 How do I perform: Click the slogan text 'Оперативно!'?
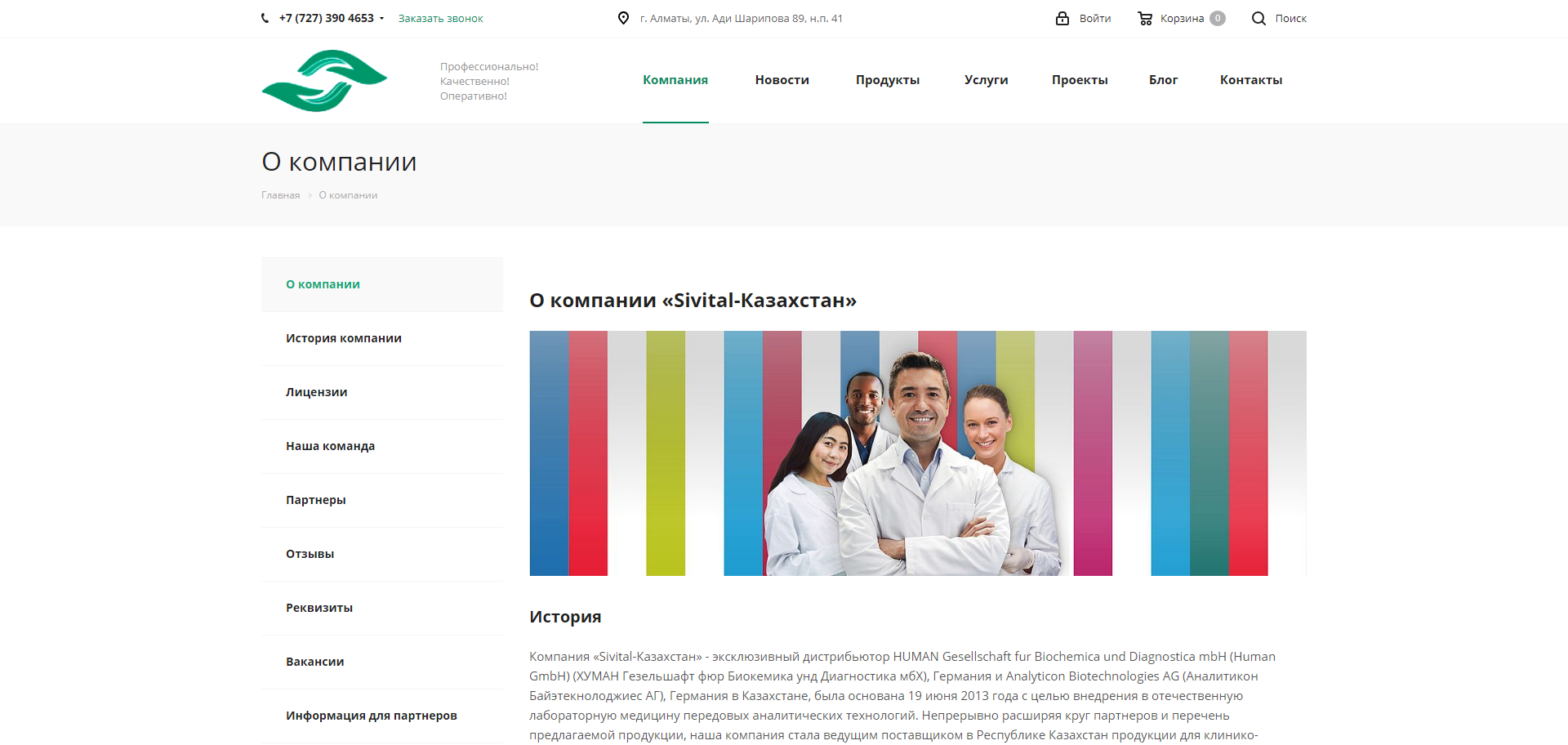pyautogui.click(x=474, y=96)
